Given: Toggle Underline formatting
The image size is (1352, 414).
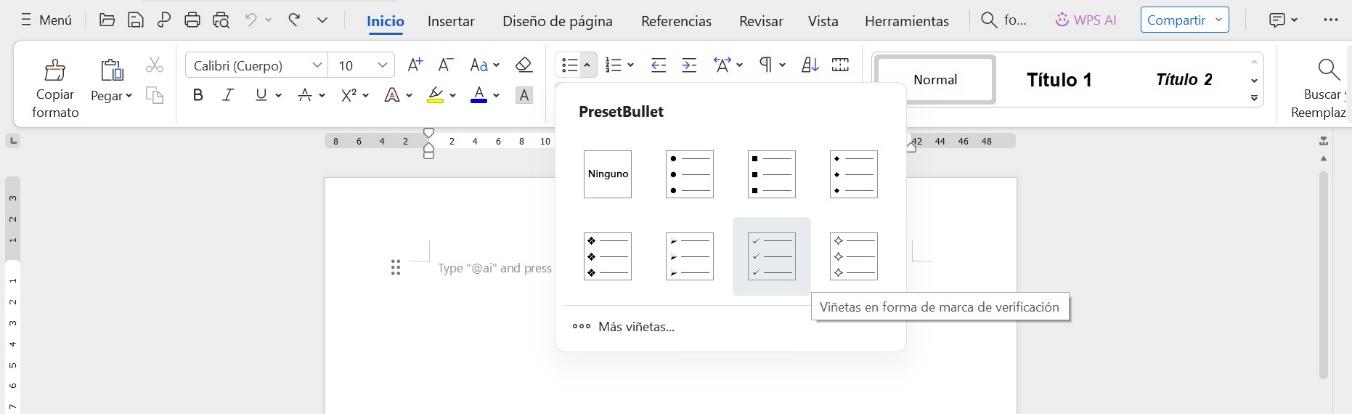Looking at the screenshot, I should pyautogui.click(x=261, y=95).
